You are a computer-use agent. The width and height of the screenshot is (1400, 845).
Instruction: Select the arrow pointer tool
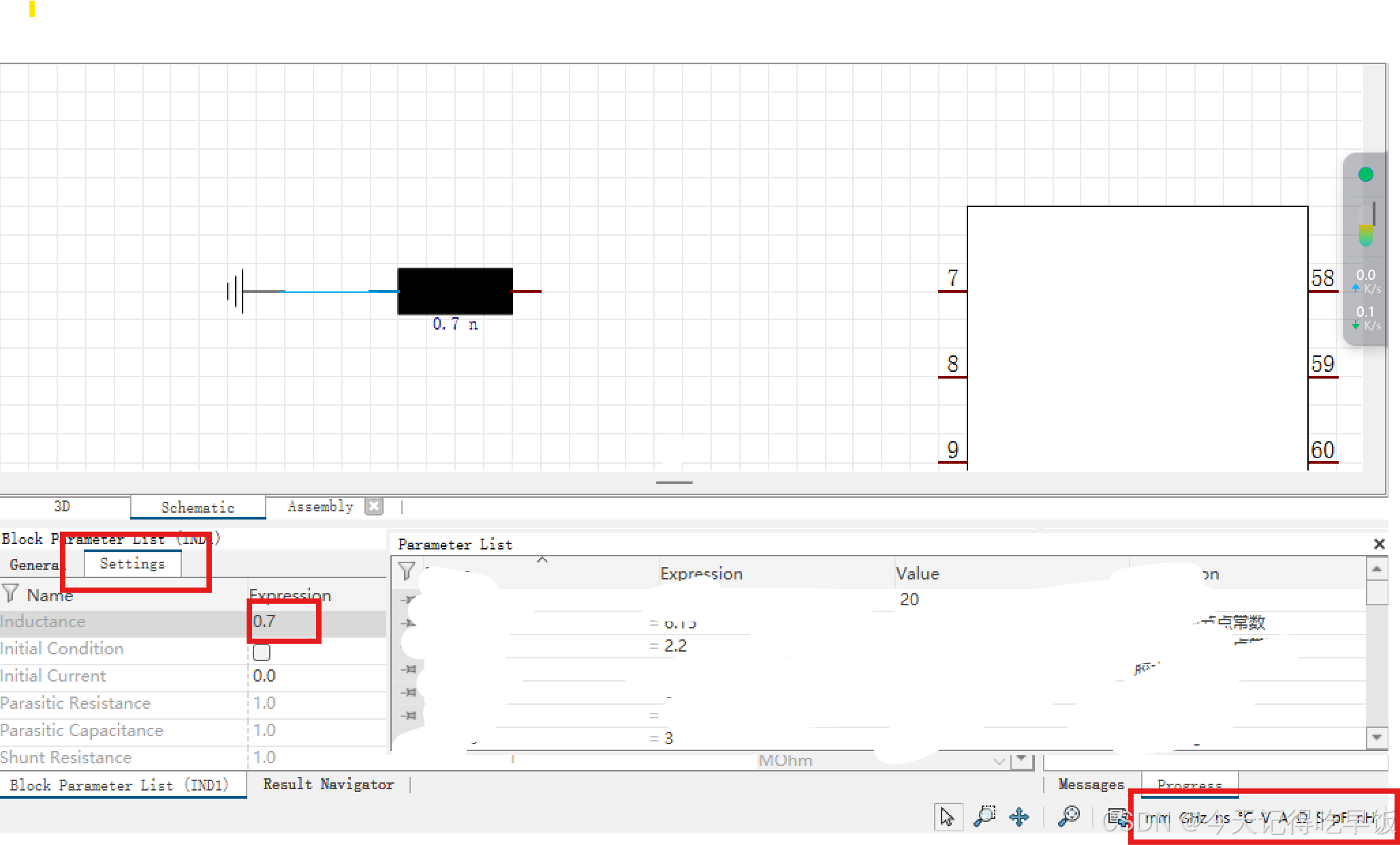tap(947, 816)
